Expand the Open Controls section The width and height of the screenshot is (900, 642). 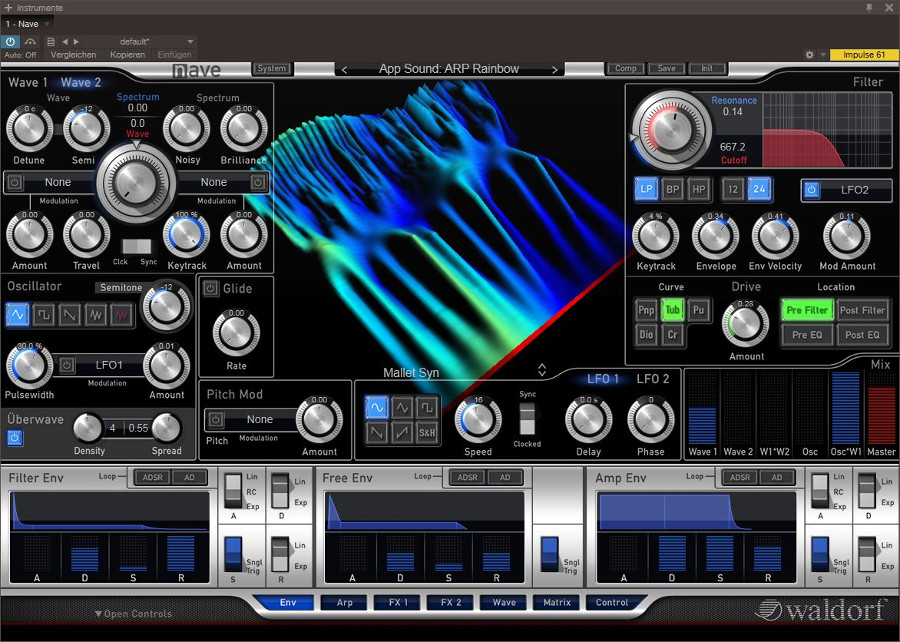pyautogui.click(x=133, y=613)
